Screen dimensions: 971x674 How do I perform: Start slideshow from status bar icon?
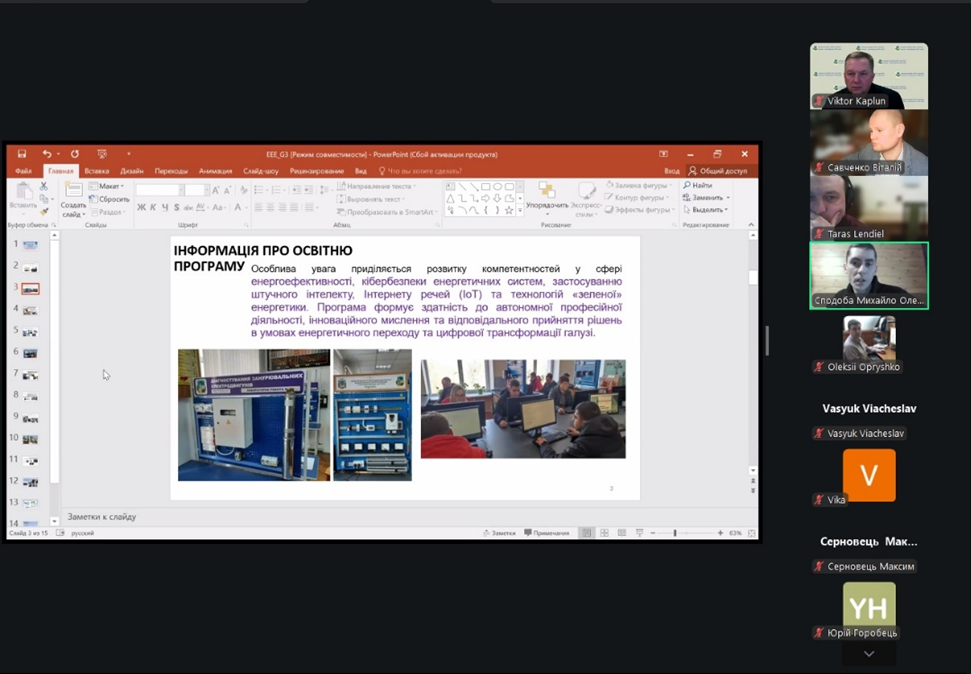click(x=639, y=533)
